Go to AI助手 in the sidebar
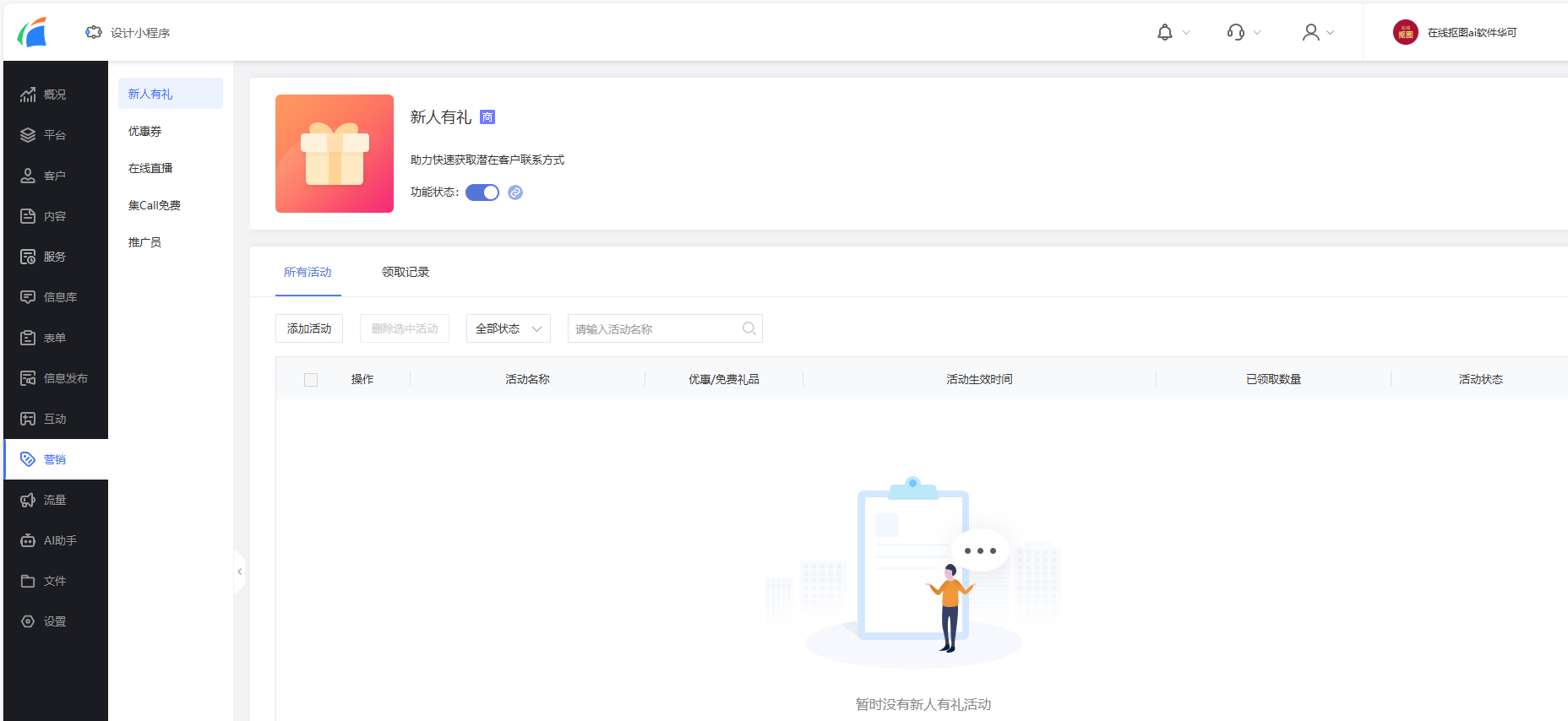The height and width of the screenshot is (721, 1568). pos(59,540)
